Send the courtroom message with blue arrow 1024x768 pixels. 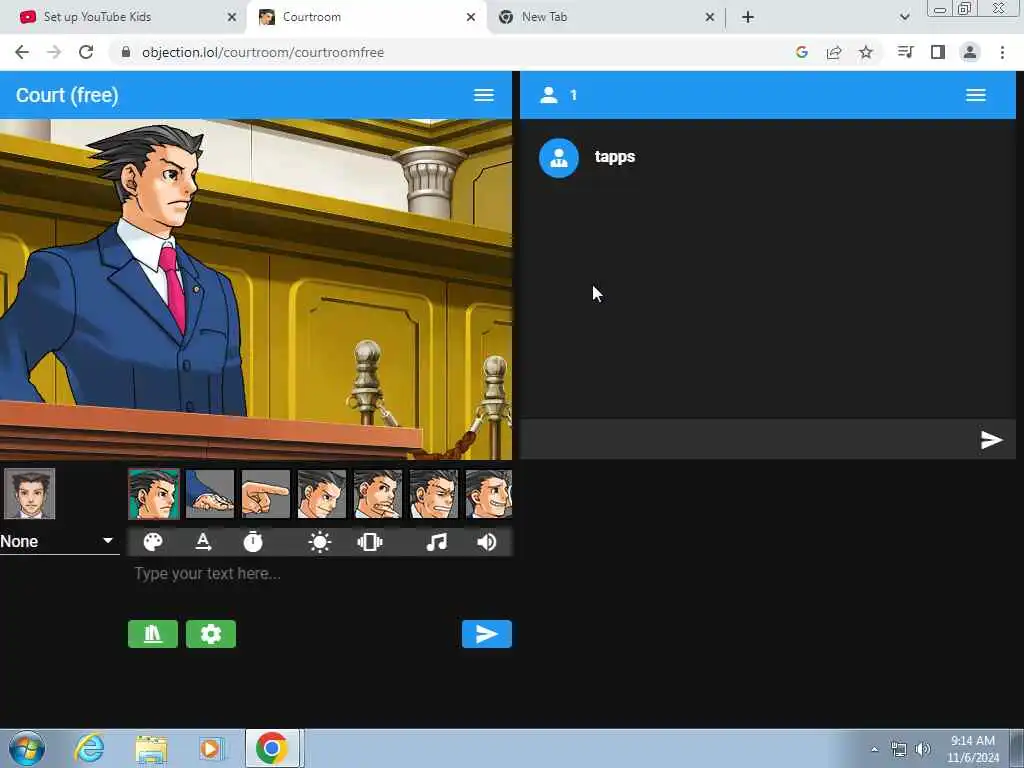(487, 634)
